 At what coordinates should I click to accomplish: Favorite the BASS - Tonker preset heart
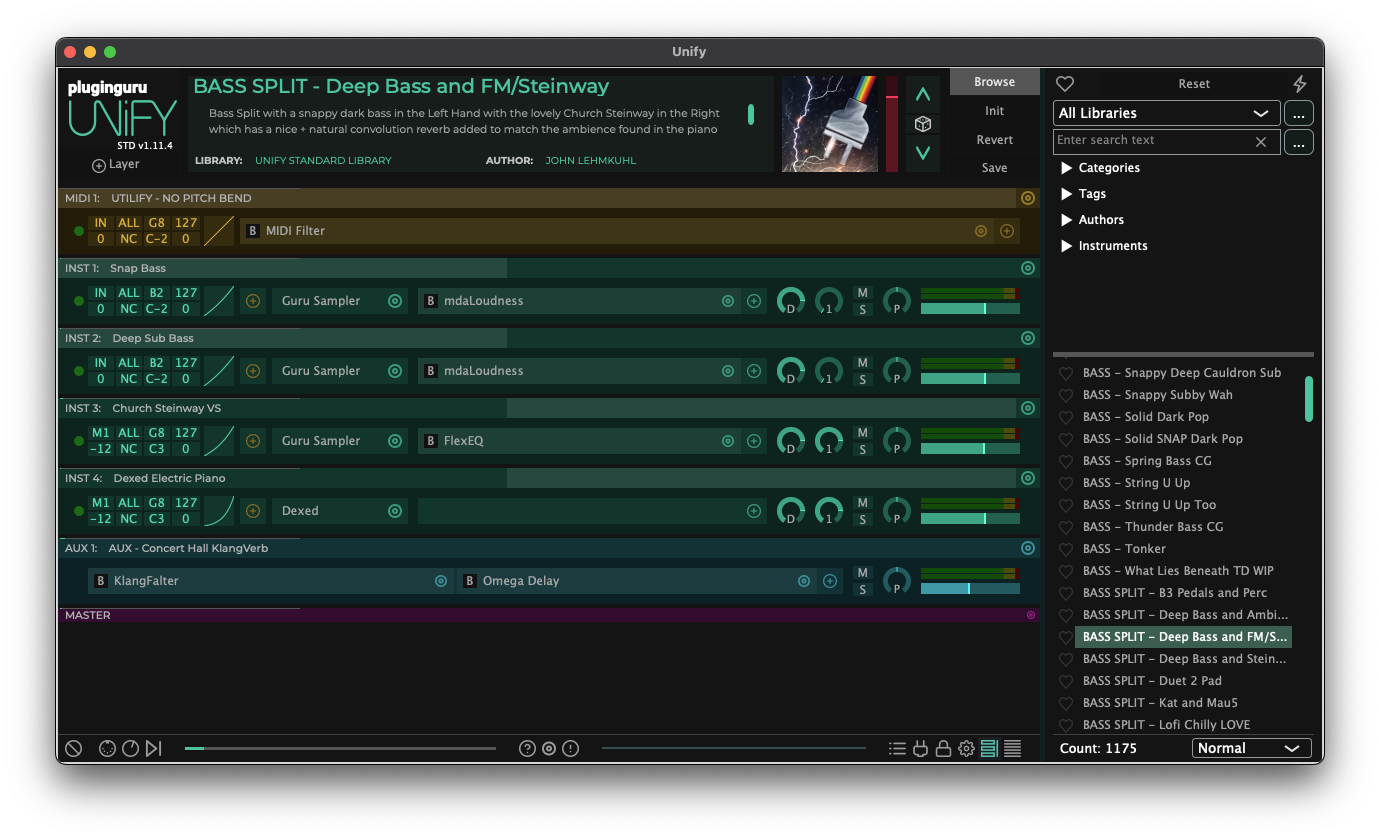pyautogui.click(x=1066, y=549)
